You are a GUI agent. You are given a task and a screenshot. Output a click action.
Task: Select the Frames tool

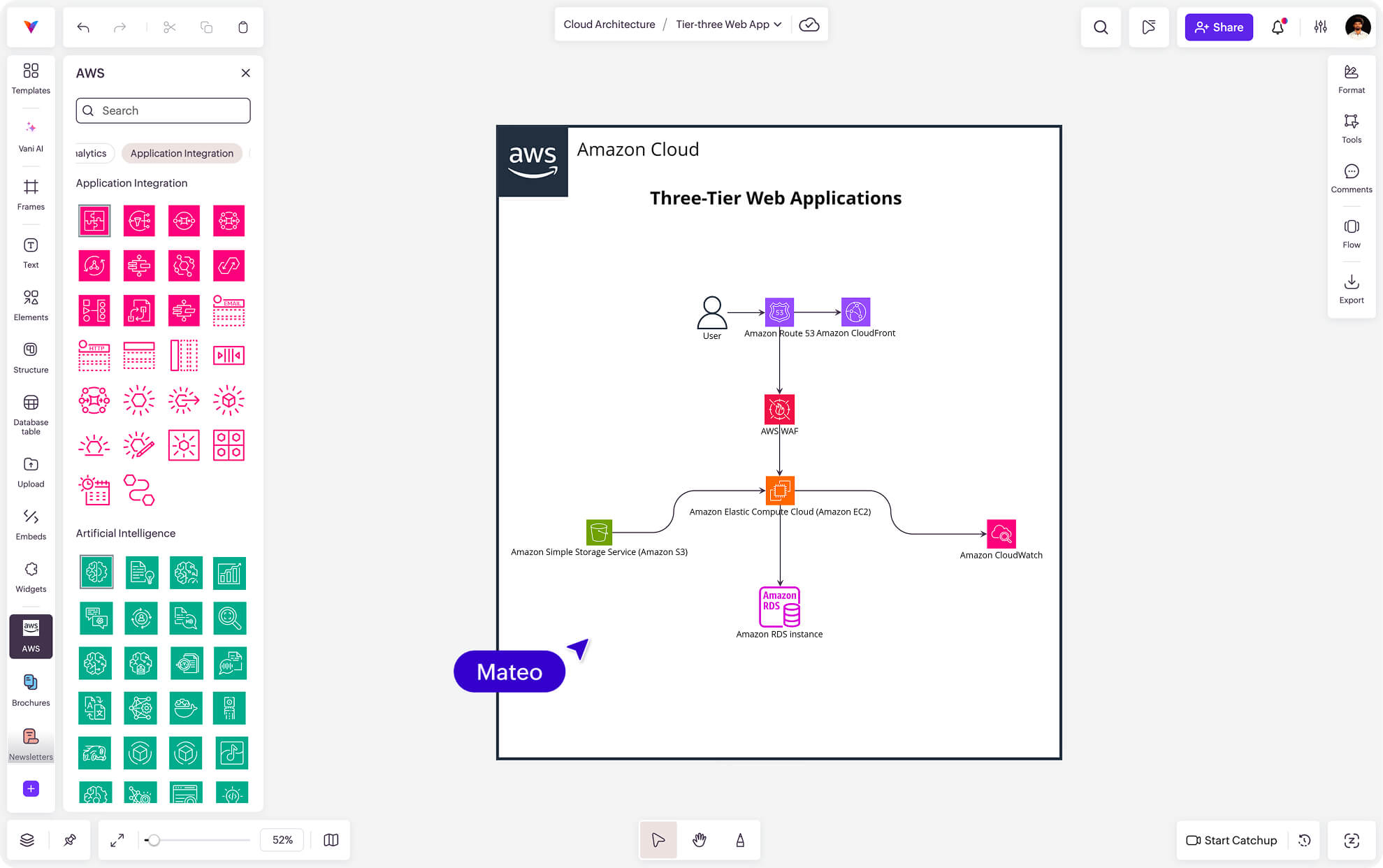click(x=31, y=195)
